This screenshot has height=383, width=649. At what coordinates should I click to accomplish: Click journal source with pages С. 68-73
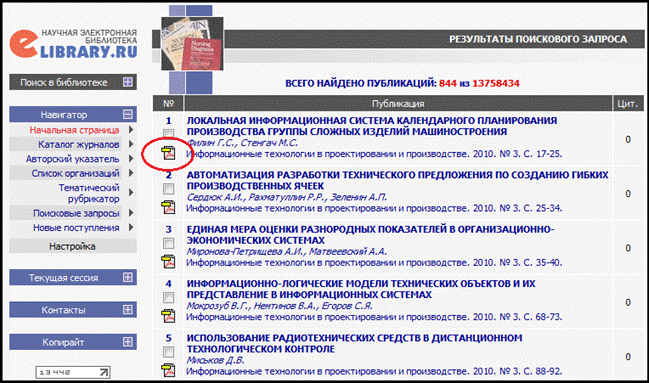point(374,317)
